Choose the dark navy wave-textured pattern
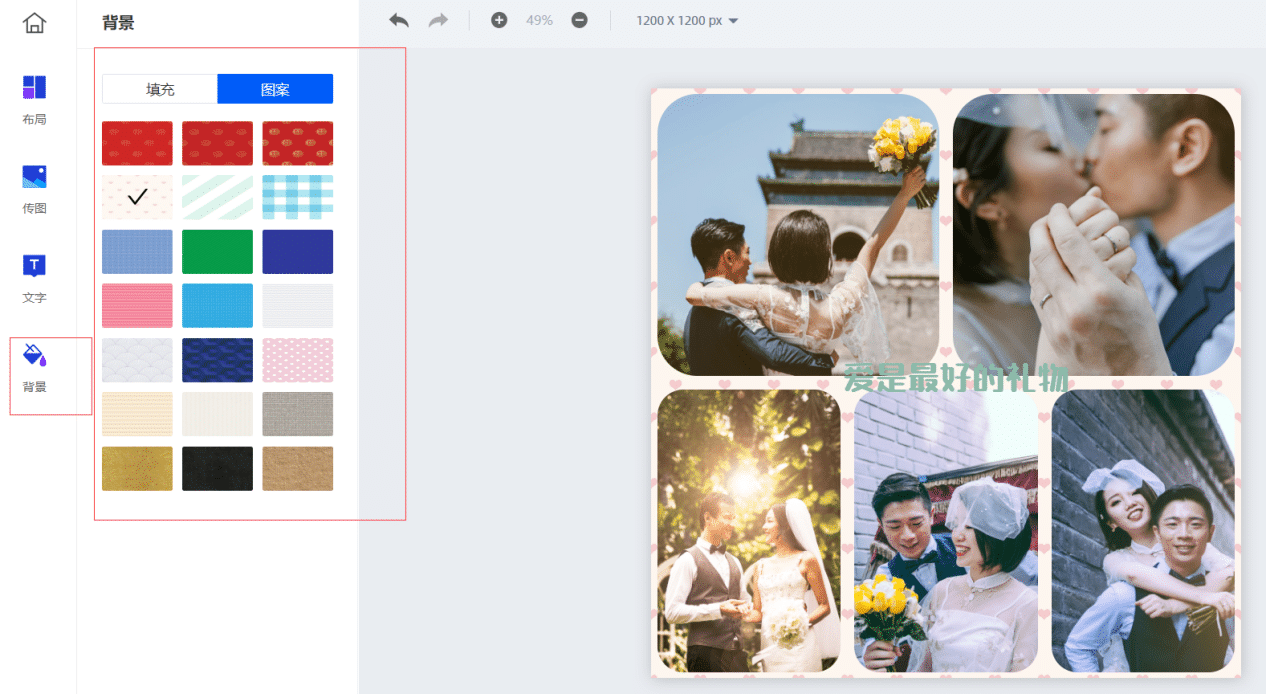 [x=217, y=360]
